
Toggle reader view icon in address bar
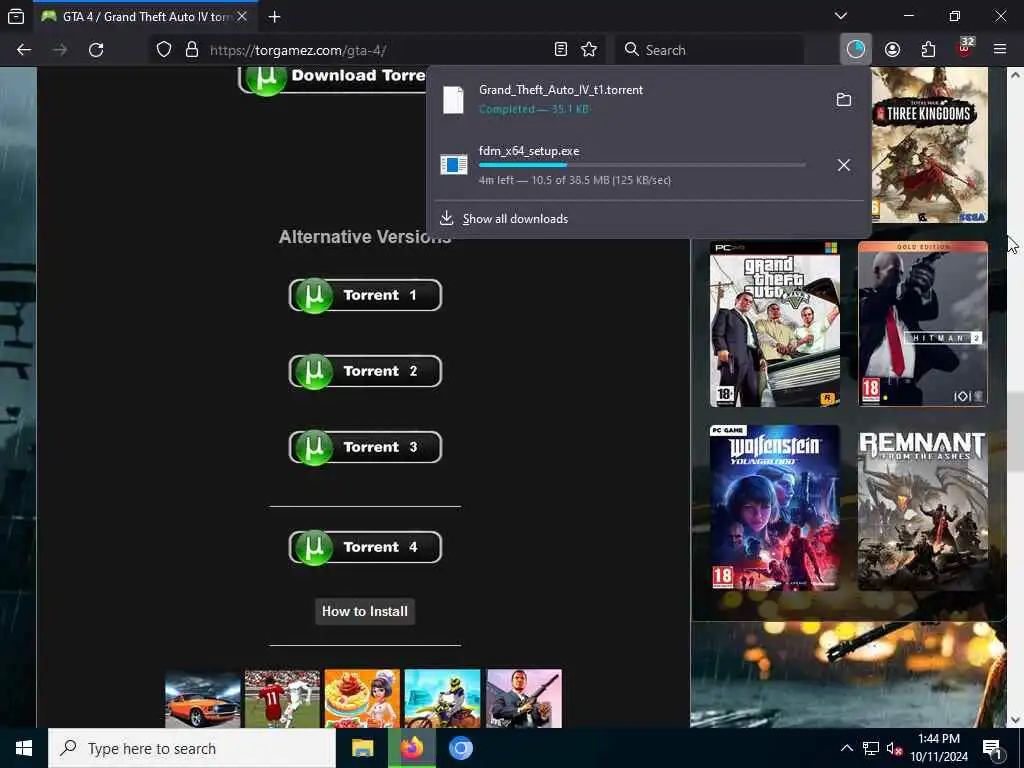(x=560, y=50)
